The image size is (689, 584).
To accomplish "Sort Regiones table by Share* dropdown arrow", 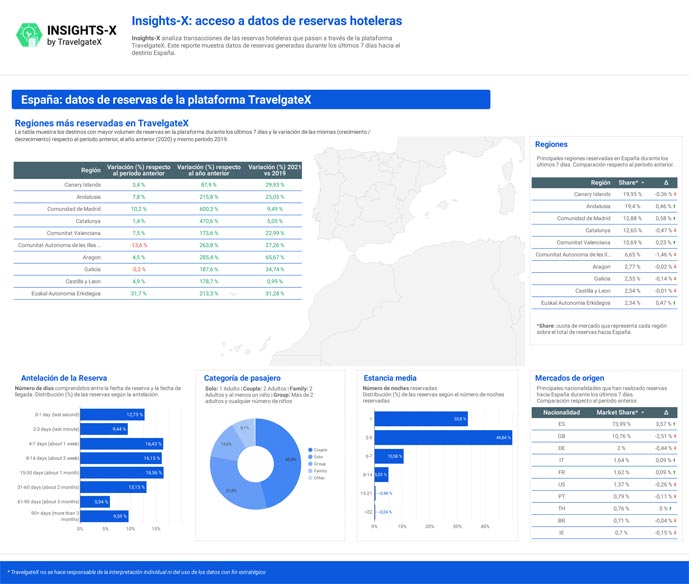I will (643, 183).
